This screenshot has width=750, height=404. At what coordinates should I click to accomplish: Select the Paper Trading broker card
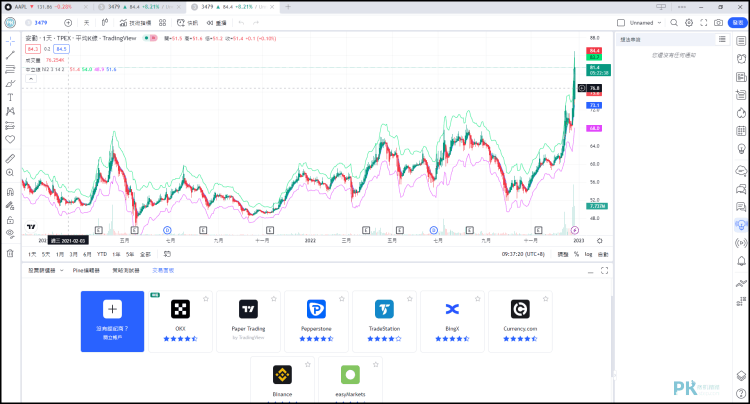coord(248,321)
